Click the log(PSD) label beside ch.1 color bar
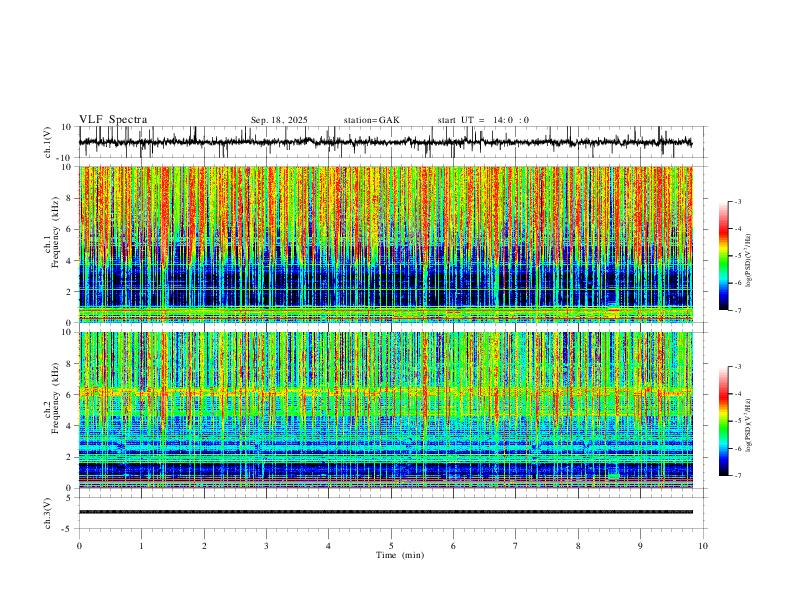Viewport: 792px width, 612px height. 749,261
